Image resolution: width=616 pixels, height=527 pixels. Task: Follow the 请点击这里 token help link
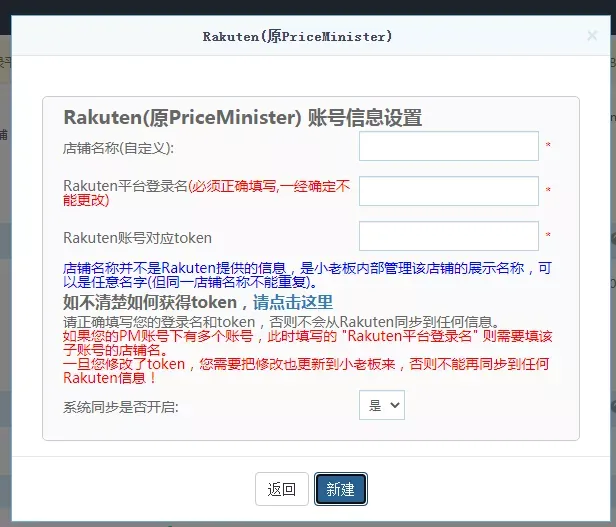pos(293,302)
